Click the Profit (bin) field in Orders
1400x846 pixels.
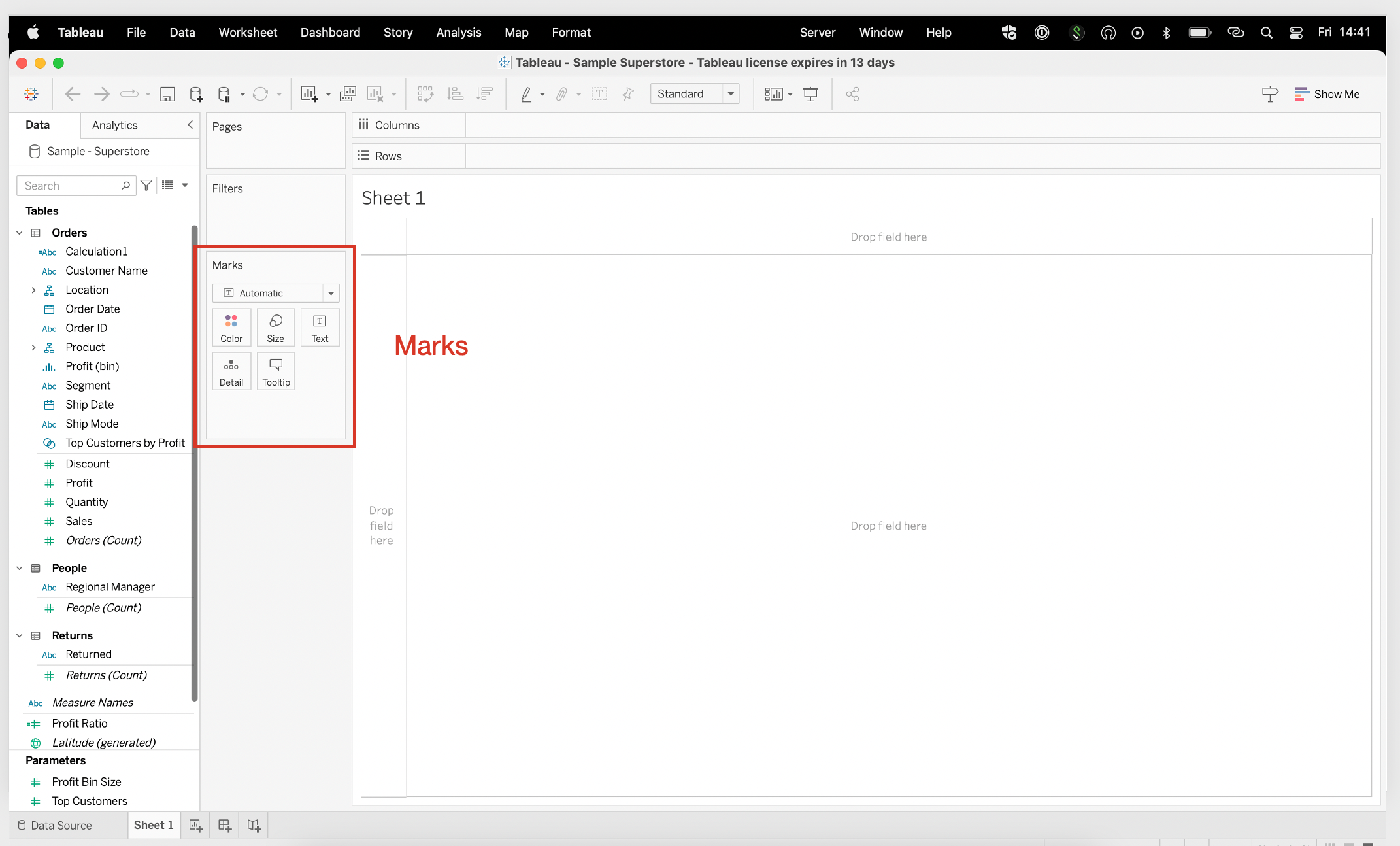[x=92, y=366]
